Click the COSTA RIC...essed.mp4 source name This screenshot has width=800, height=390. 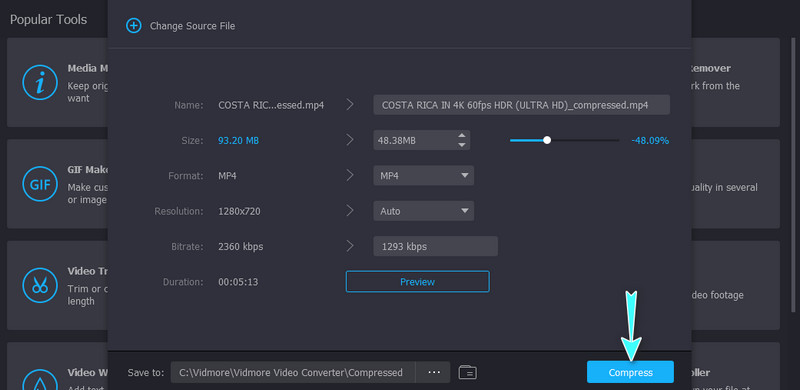(x=271, y=105)
